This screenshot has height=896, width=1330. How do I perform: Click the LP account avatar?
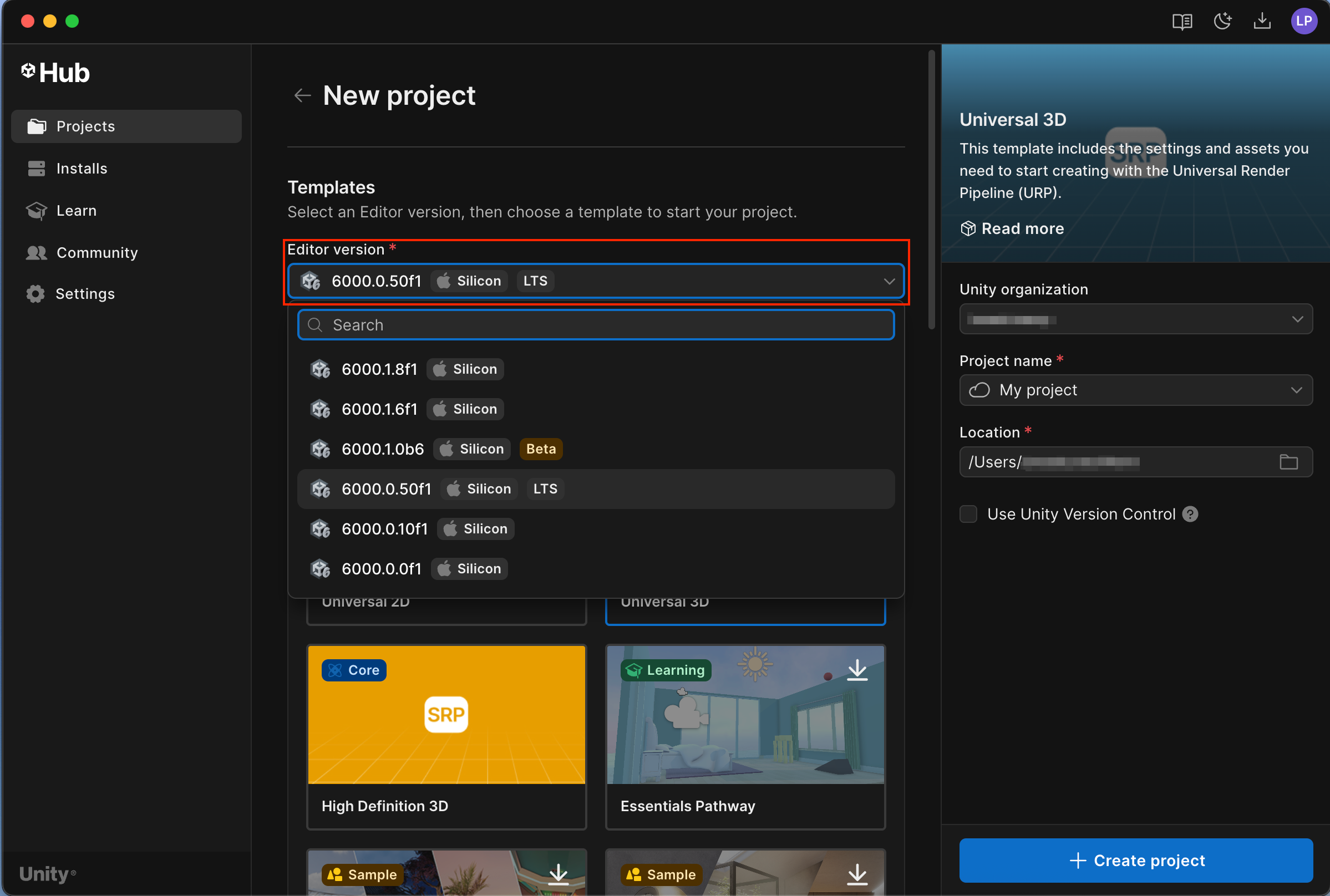point(1304,22)
